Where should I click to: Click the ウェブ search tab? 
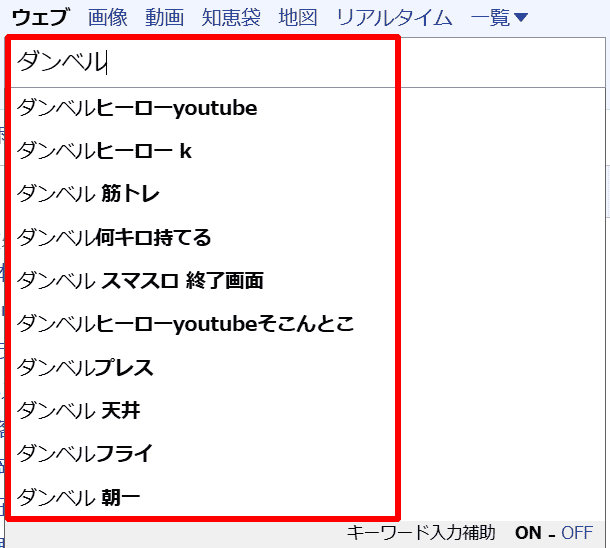coord(40,17)
